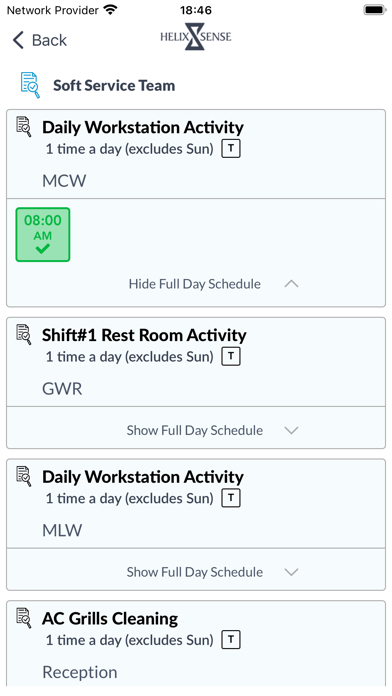The width and height of the screenshot is (392, 696).
Task: Select the completed 08:00 AM time slot
Action: (x=43, y=234)
